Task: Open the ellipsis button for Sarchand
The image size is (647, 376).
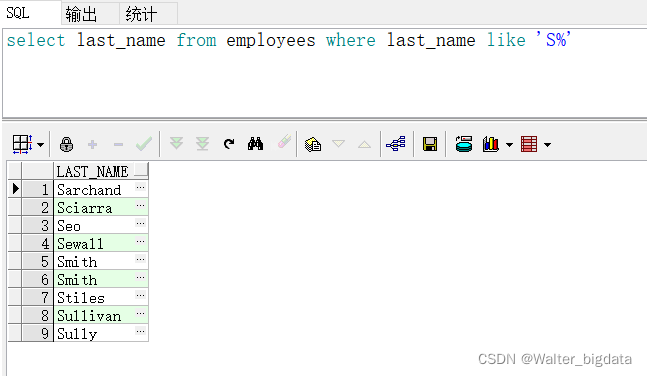Action: click(141, 188)
